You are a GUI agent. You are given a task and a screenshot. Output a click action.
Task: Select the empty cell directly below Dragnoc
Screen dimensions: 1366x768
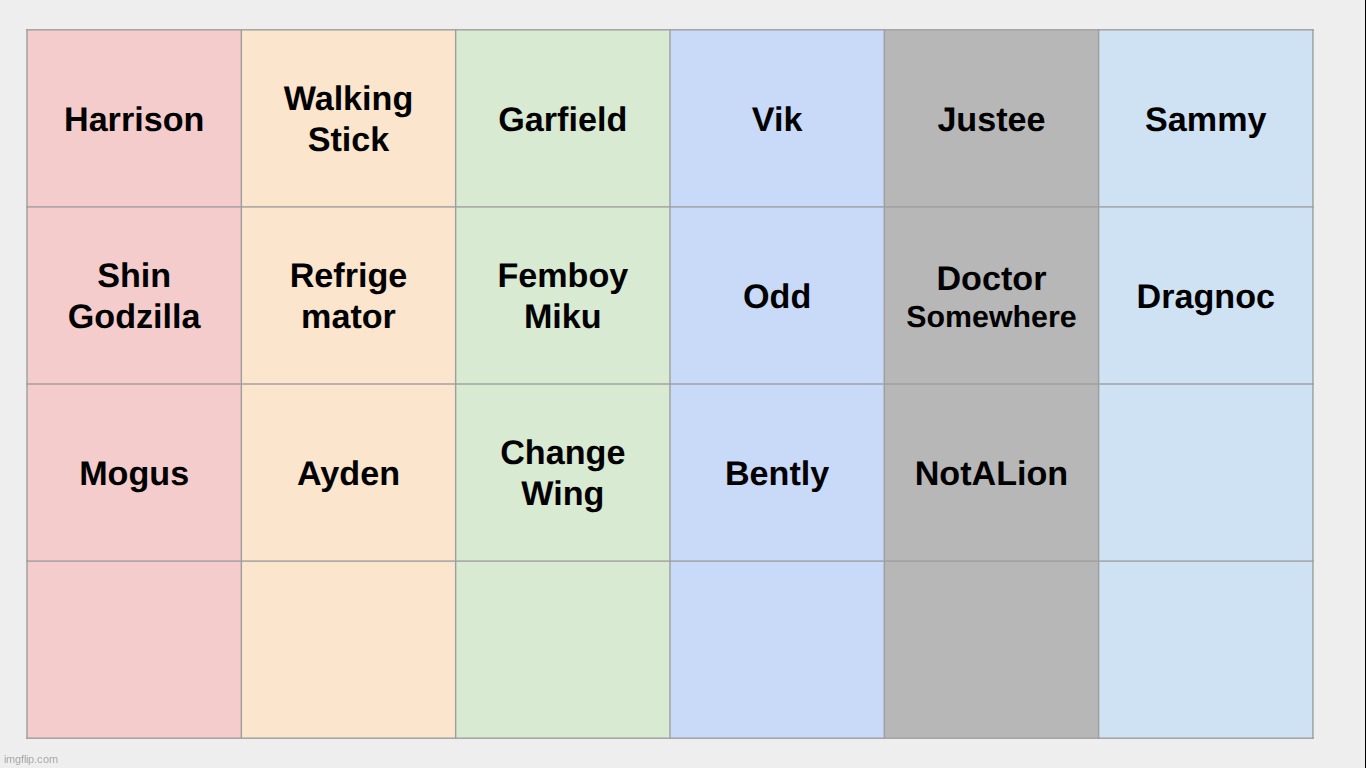click(x=1205, y=473)
